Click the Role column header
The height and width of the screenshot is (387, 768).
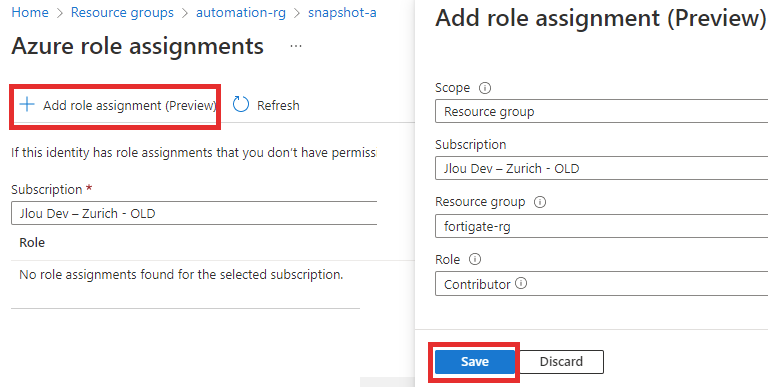point(32,243)
